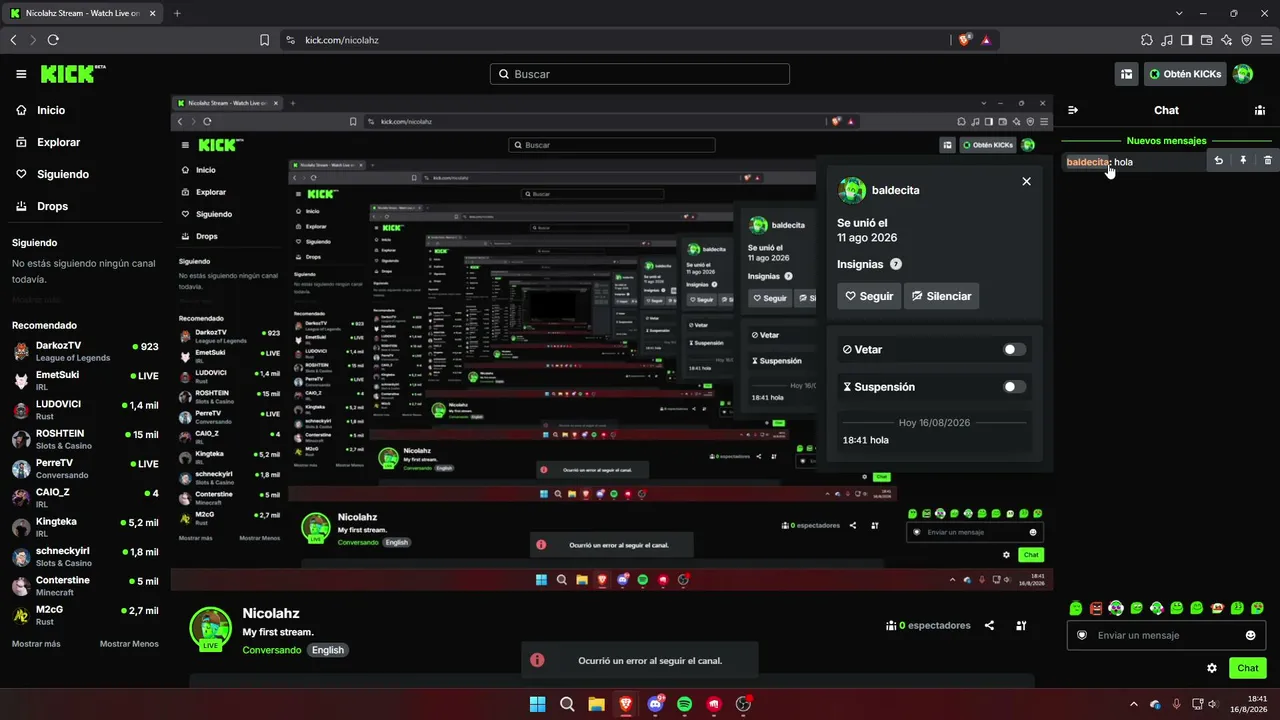The width and height of the screenshot is (1280, 720).
Task: Click Mostrar Menos under recommended channels
Action: point(129,643)
